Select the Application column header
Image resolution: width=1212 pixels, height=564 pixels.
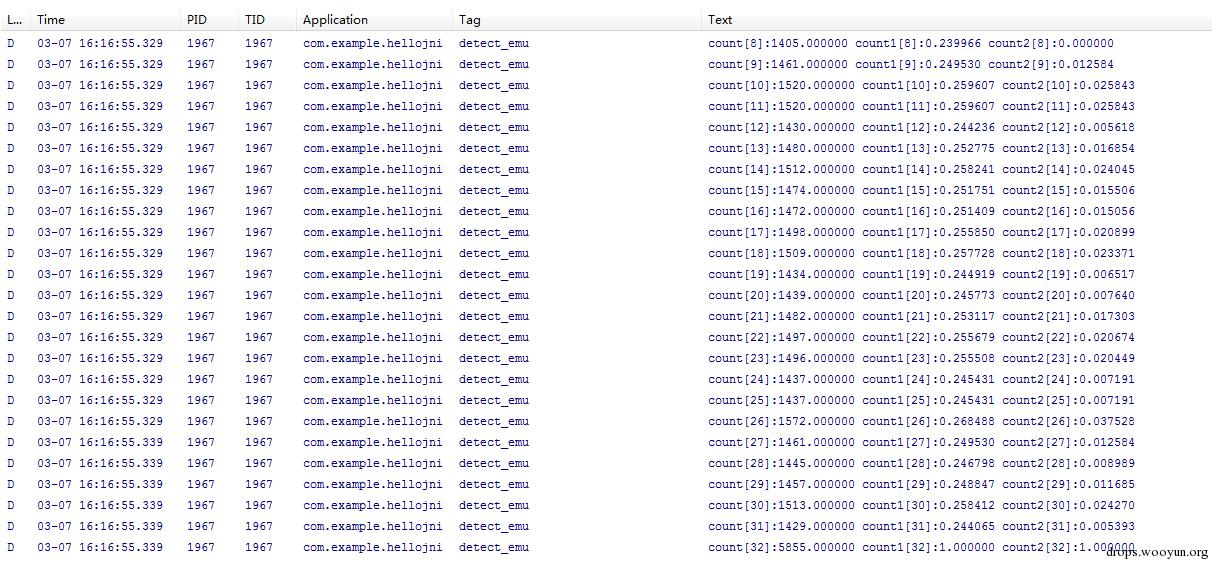coord(335,20)
